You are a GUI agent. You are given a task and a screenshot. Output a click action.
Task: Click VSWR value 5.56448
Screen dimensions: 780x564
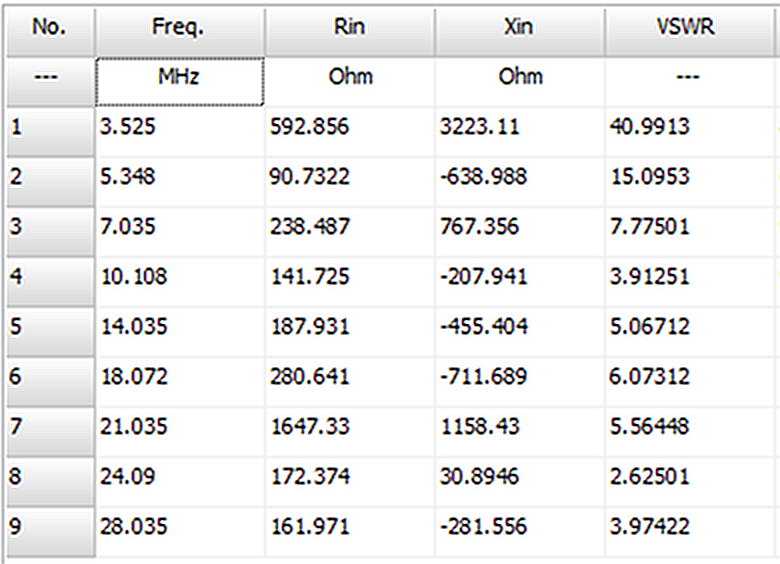coord(689,431)
